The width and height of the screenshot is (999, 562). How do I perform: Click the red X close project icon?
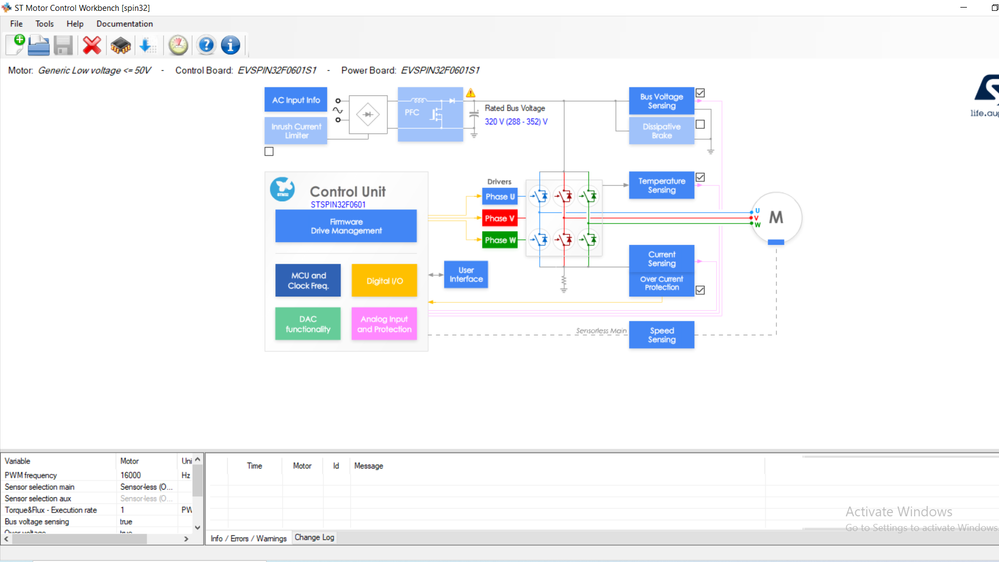pyautogui.click(x=92, y=45)
